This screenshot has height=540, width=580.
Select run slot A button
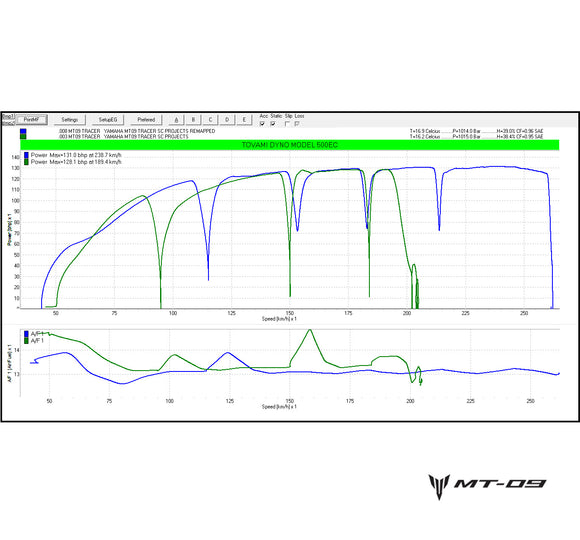pos(176,119)
